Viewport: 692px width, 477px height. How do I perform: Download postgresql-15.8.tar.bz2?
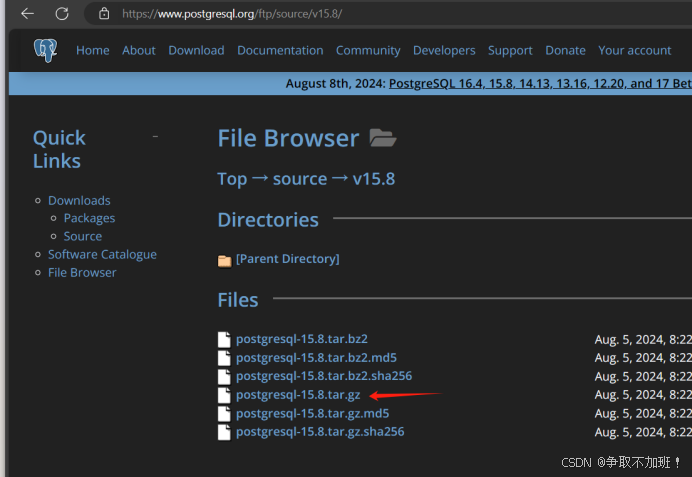click(x=302, y=339)
